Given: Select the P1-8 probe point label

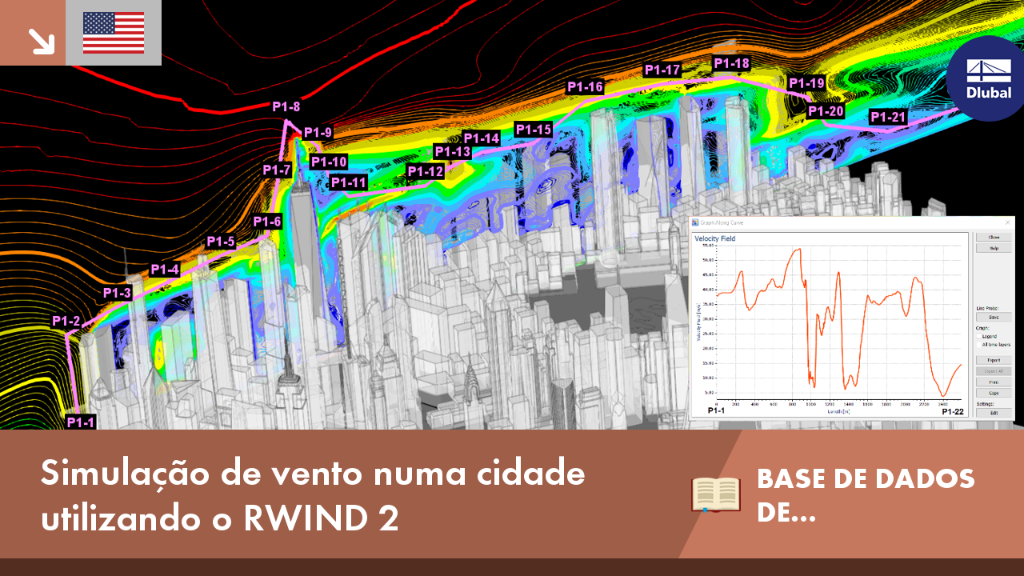Looking at the screenshot, I should [x=286, y=106].
